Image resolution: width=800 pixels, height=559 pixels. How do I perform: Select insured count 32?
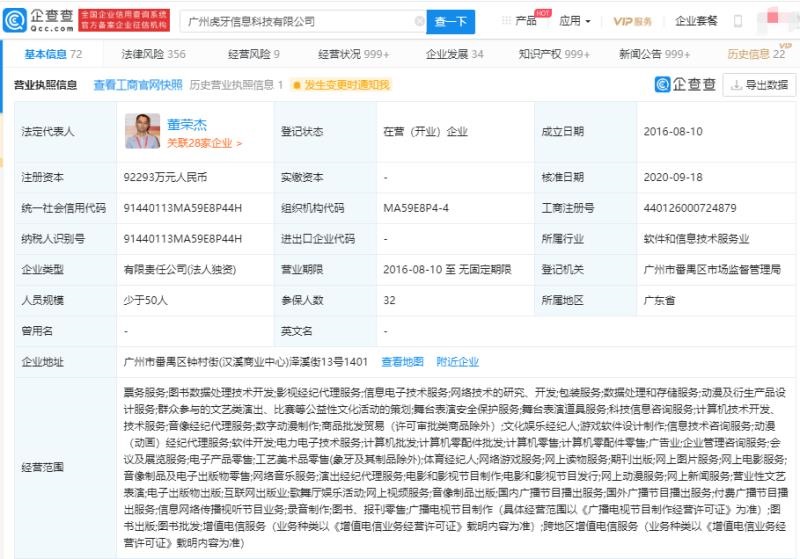tap(389, 300)
